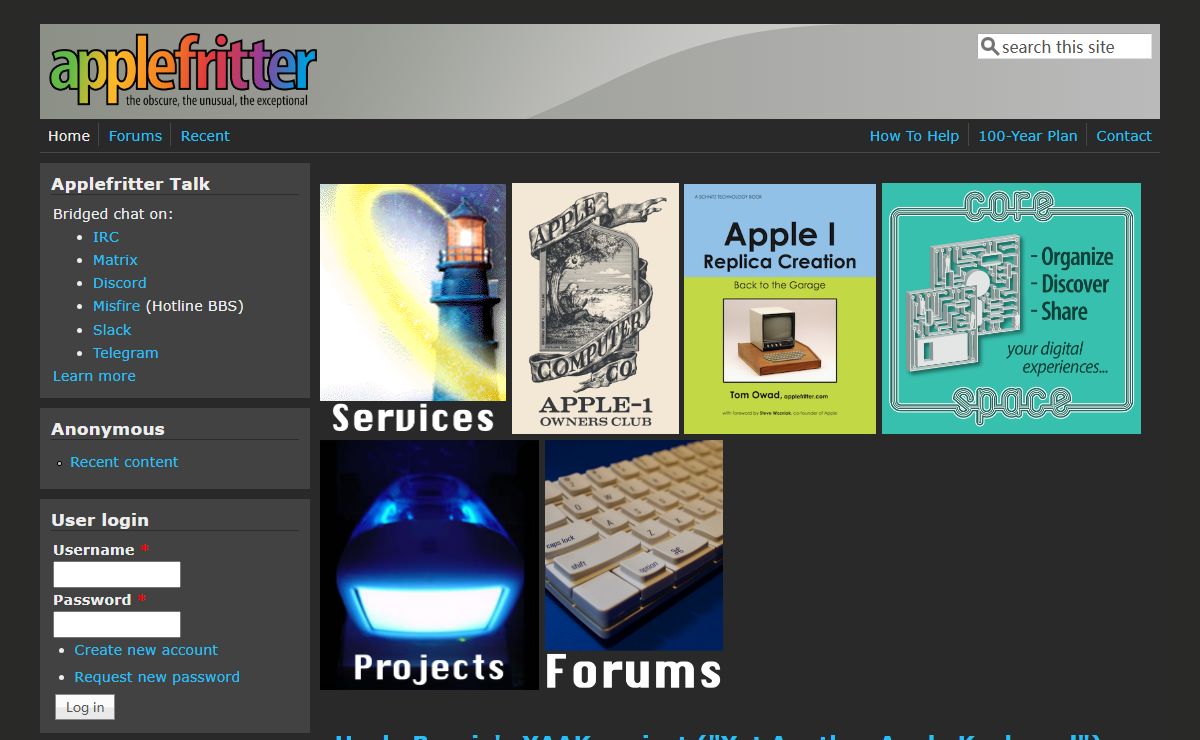Click the Log in button
The width and height of the screenshot is (1200, 740).
point(85,707)
